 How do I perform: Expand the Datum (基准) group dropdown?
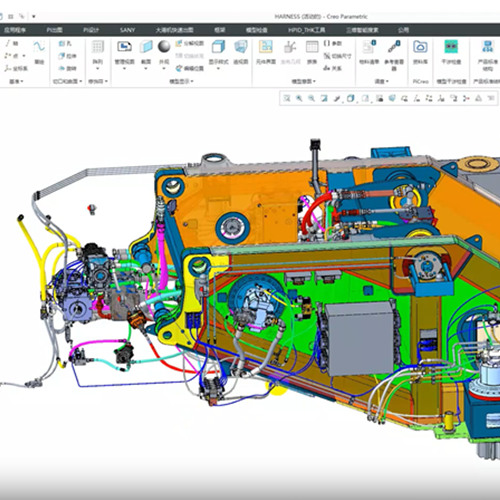pos(22,81)
